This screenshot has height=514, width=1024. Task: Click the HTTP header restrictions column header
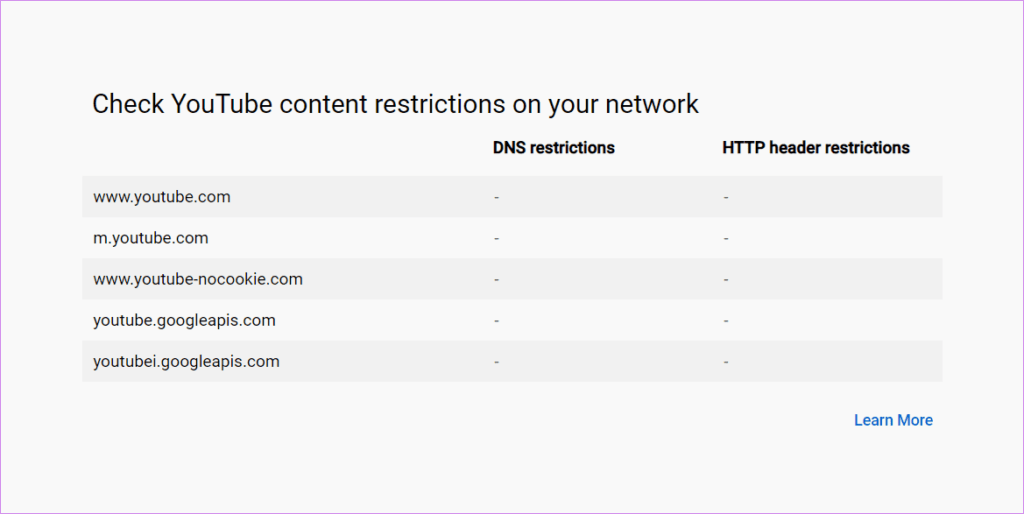pos(816,148)
